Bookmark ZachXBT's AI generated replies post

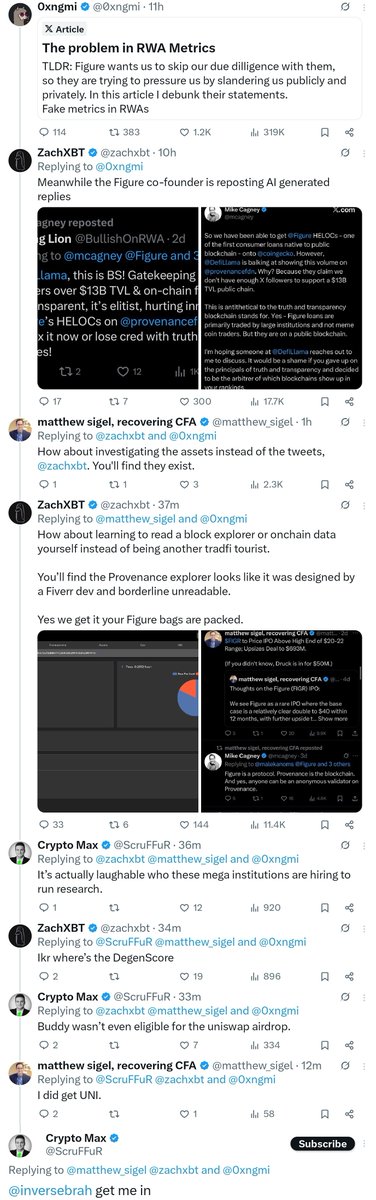click(322, 400)
